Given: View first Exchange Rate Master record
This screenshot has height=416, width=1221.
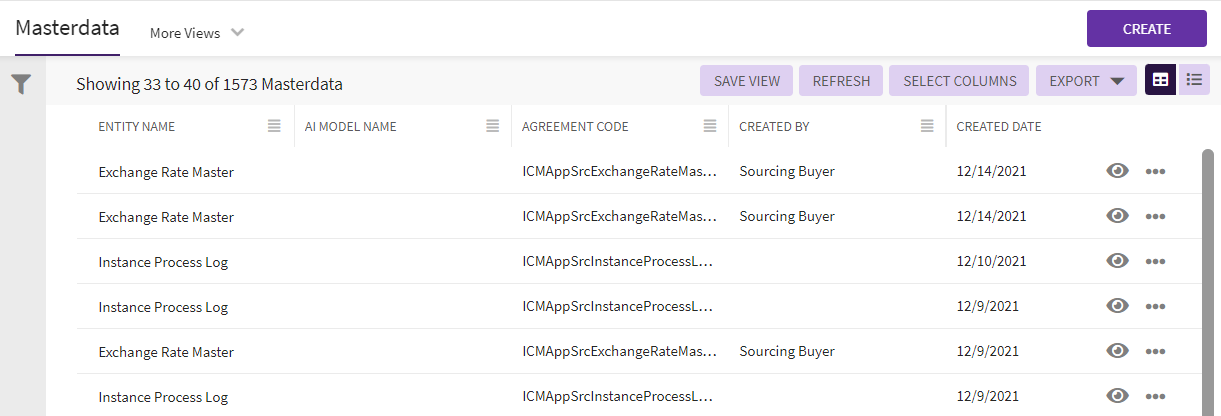Looking at the screenshot, I should pyautogui.click(x=1118, y=171).
